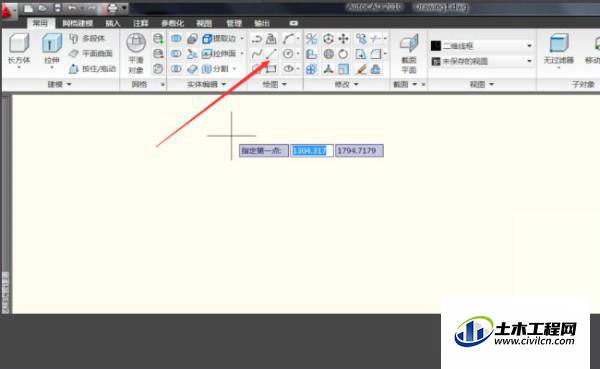This screenshot has width=600, height=369.
Task: Activate the Extrude (拉伸) tool
Action: (52, 49)
